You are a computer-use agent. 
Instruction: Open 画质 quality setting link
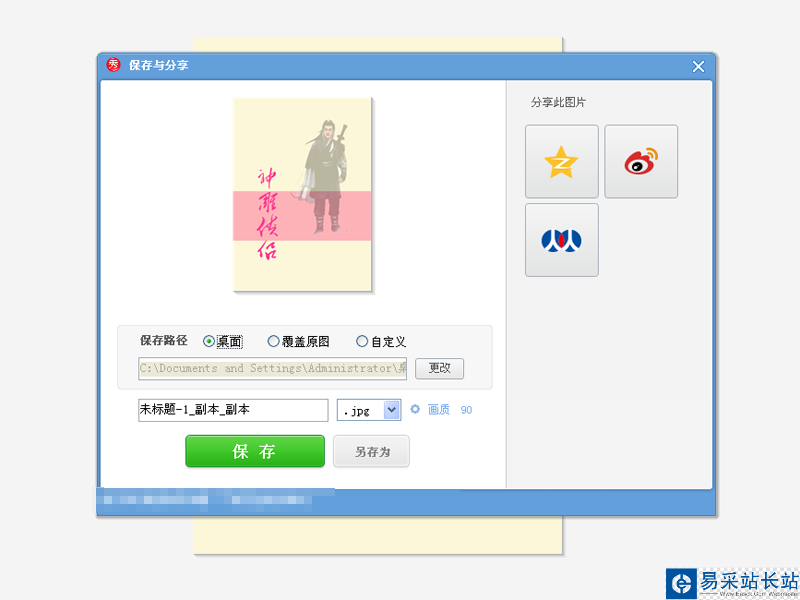point(439,410)
